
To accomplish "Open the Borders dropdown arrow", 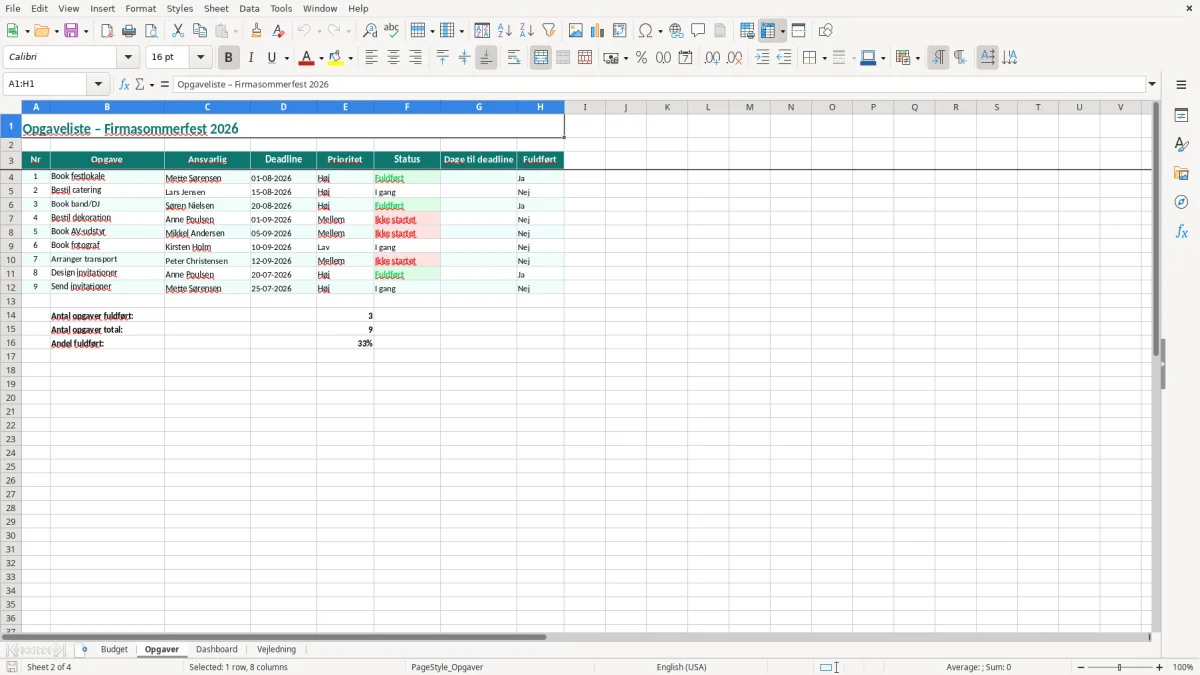I will (x=823, y=58).
